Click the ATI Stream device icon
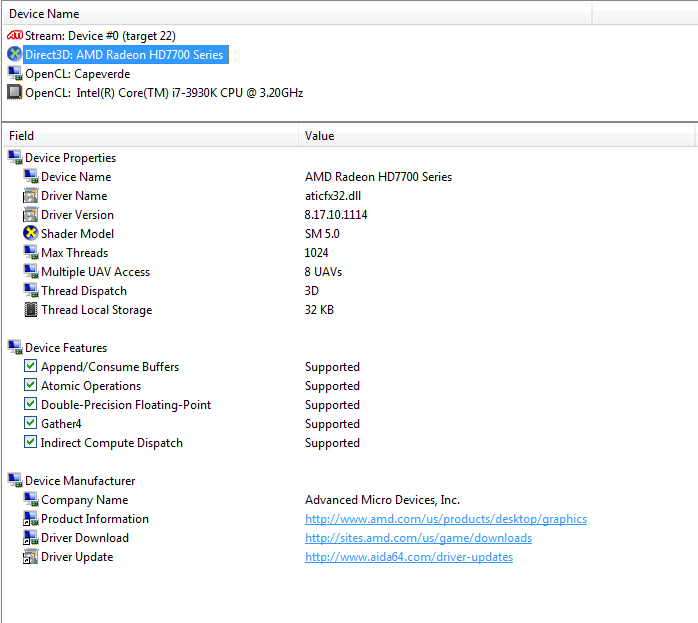 coord(15,35)
